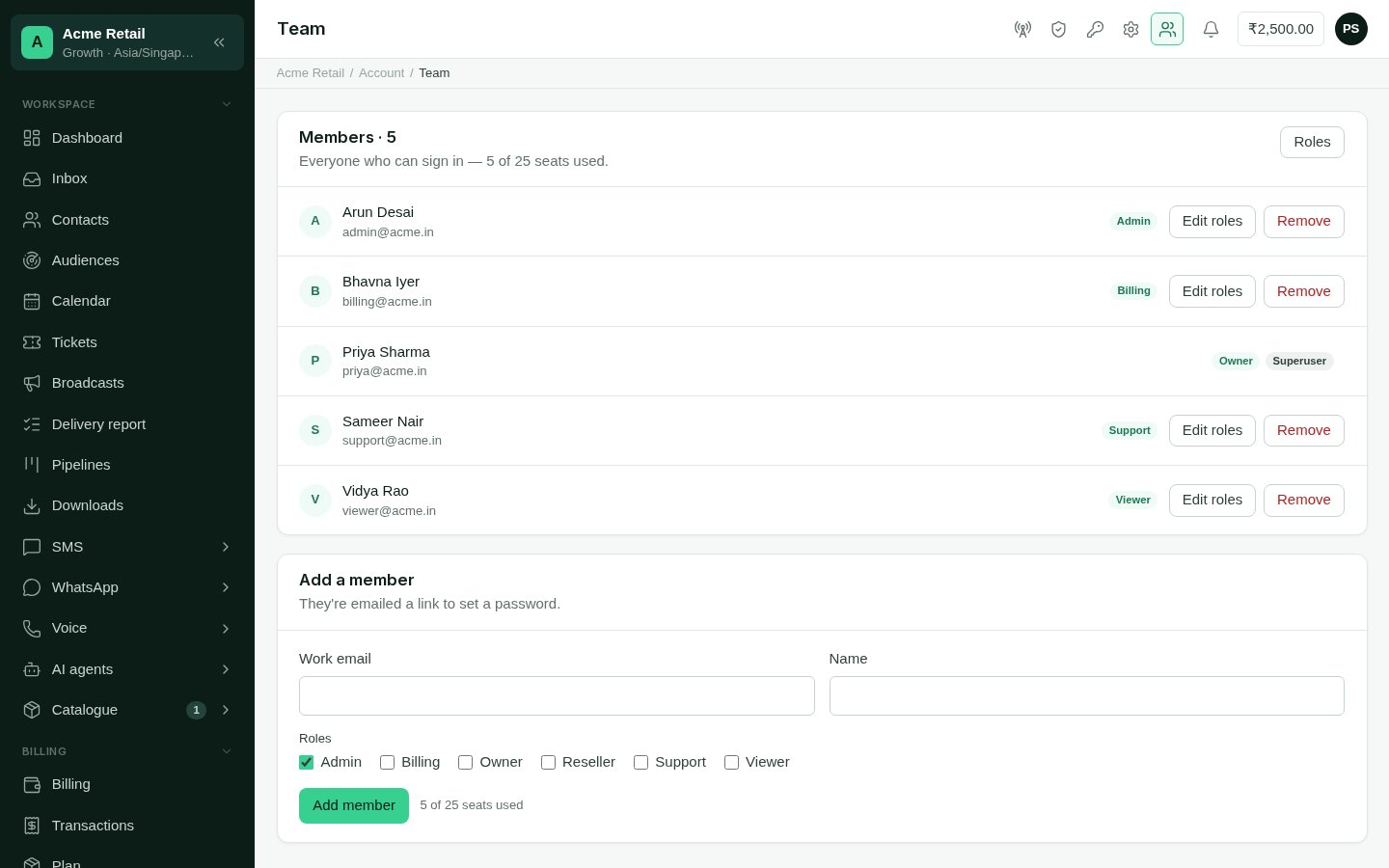This screenshot has width=1389, height=868.
Task: Collapse the BILLING section chevron
Action: 227,751
